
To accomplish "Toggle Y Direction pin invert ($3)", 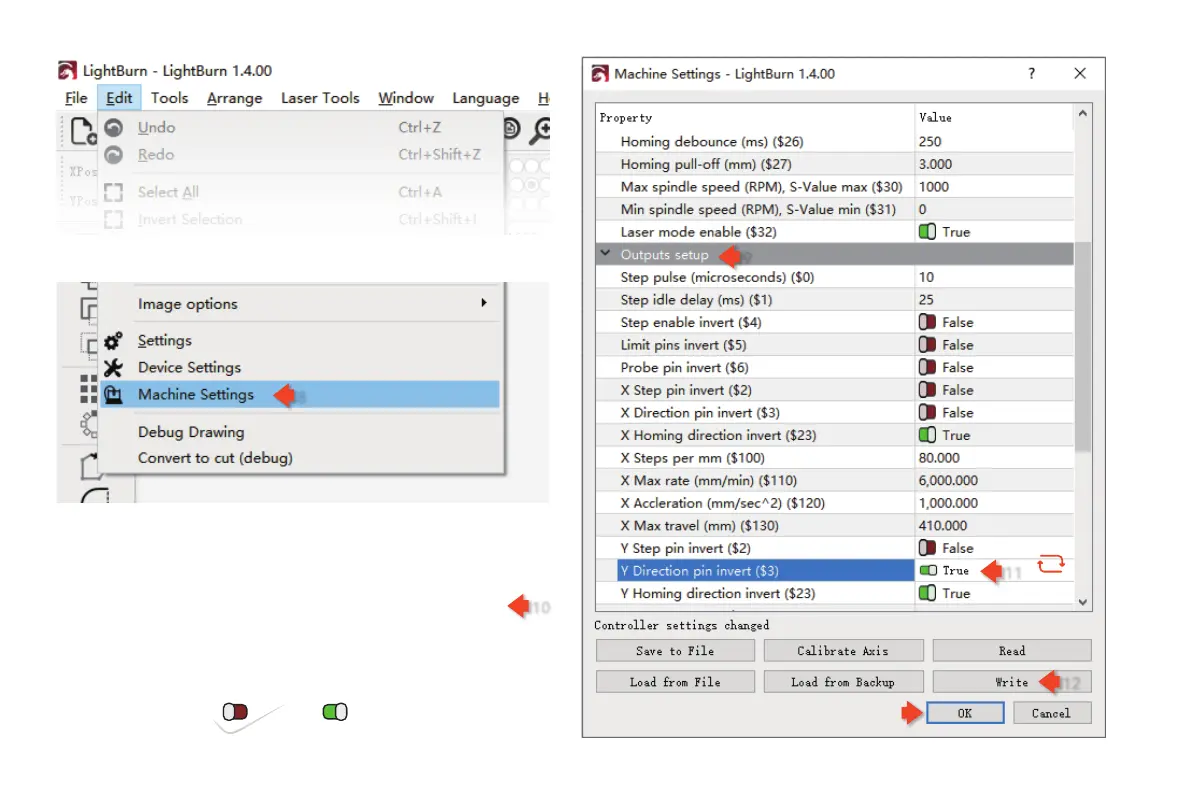I will tap(927, 571).
